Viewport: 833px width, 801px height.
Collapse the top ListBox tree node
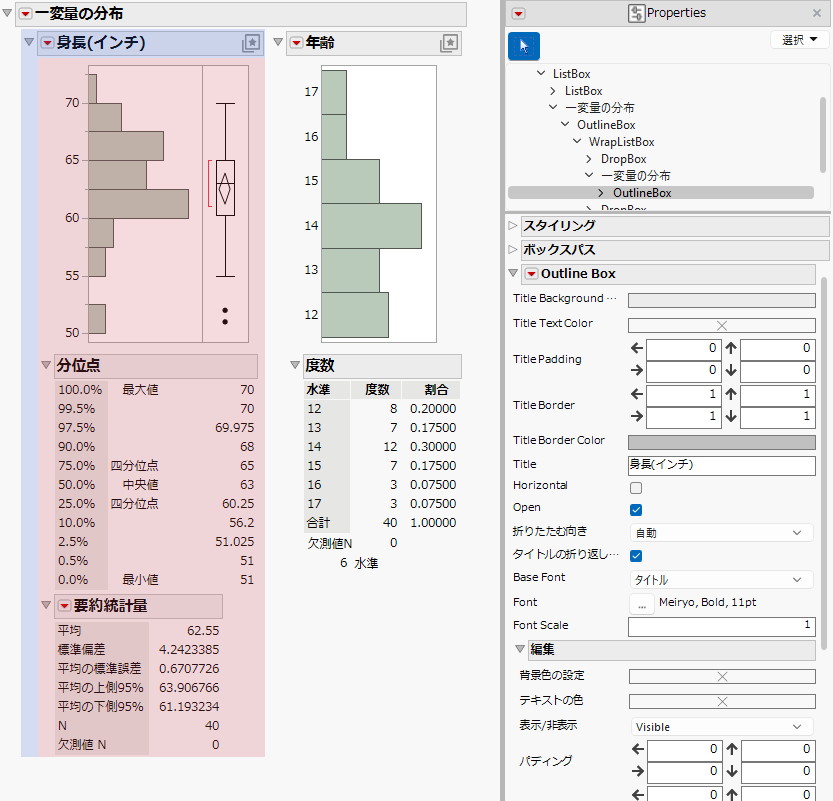(x=541, y=73)
